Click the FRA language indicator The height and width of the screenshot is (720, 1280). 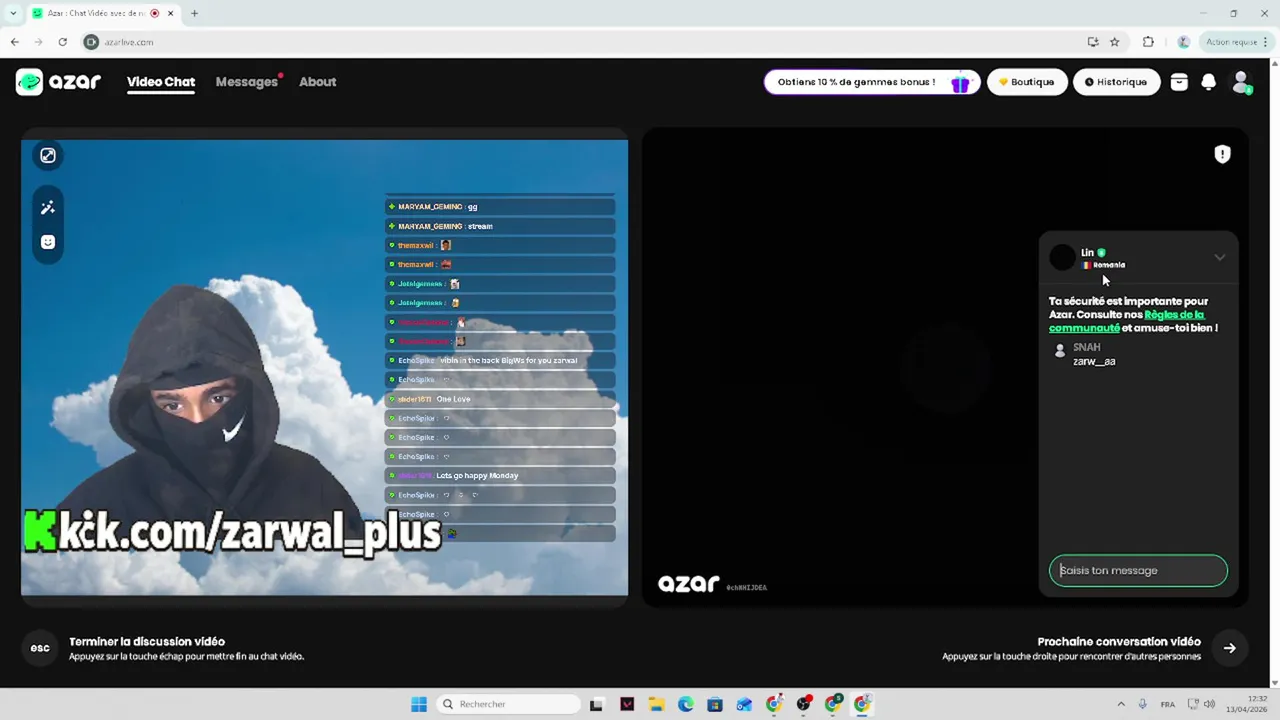pyautogui.click(x=1167, y=704)
